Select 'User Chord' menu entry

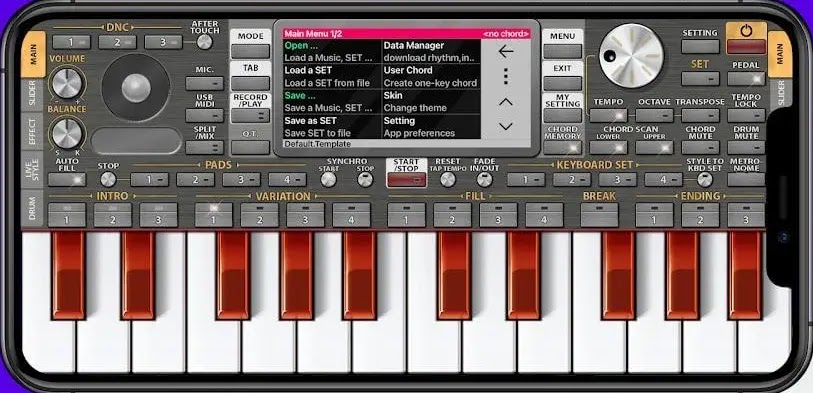(431, 76)
